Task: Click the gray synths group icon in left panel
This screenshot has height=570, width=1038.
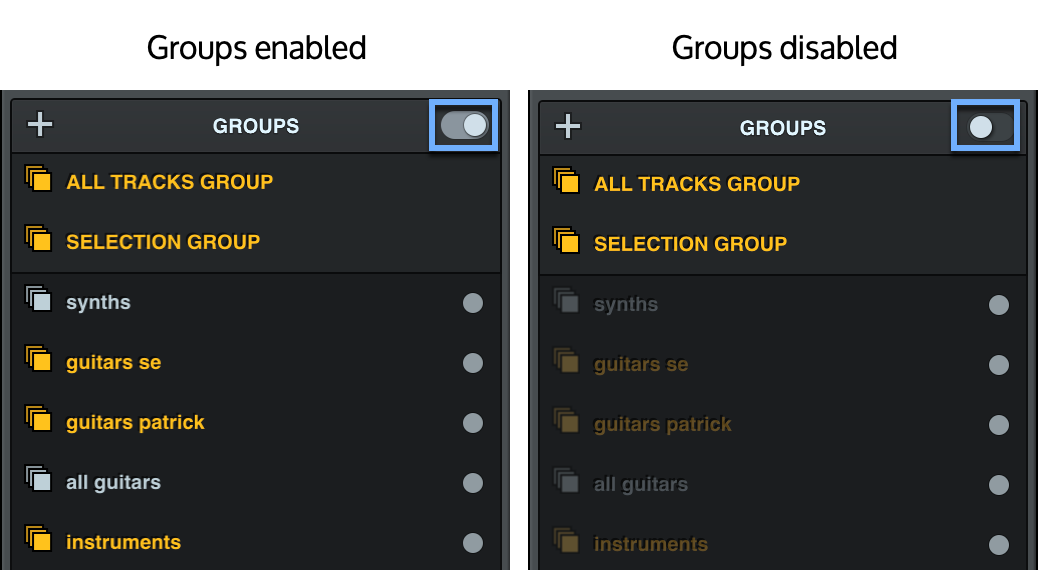Action: 38,301
